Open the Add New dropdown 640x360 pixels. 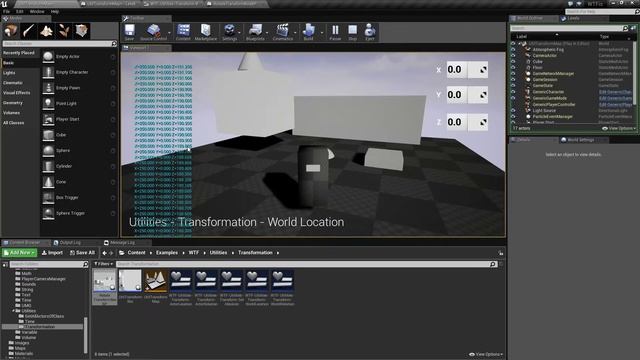[x=19, y=253]
